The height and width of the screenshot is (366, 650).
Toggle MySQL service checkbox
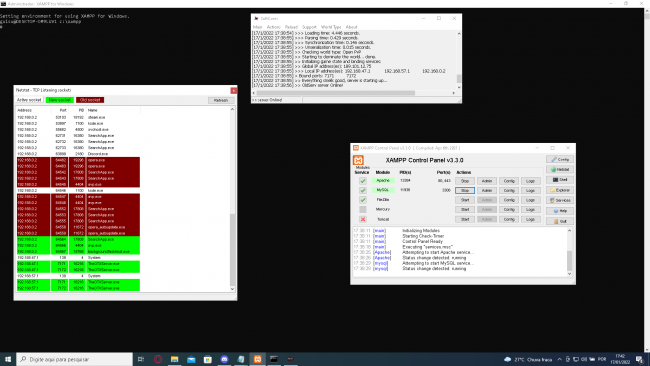tap(363, 191)
